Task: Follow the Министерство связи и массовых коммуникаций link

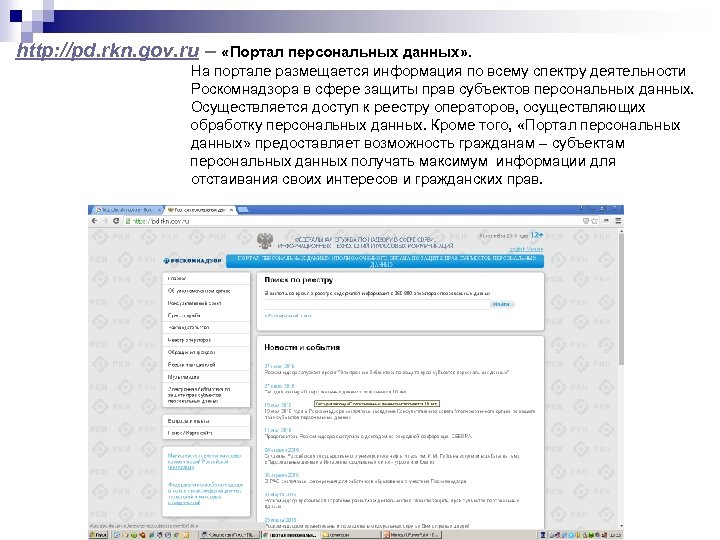Action: 204,461
